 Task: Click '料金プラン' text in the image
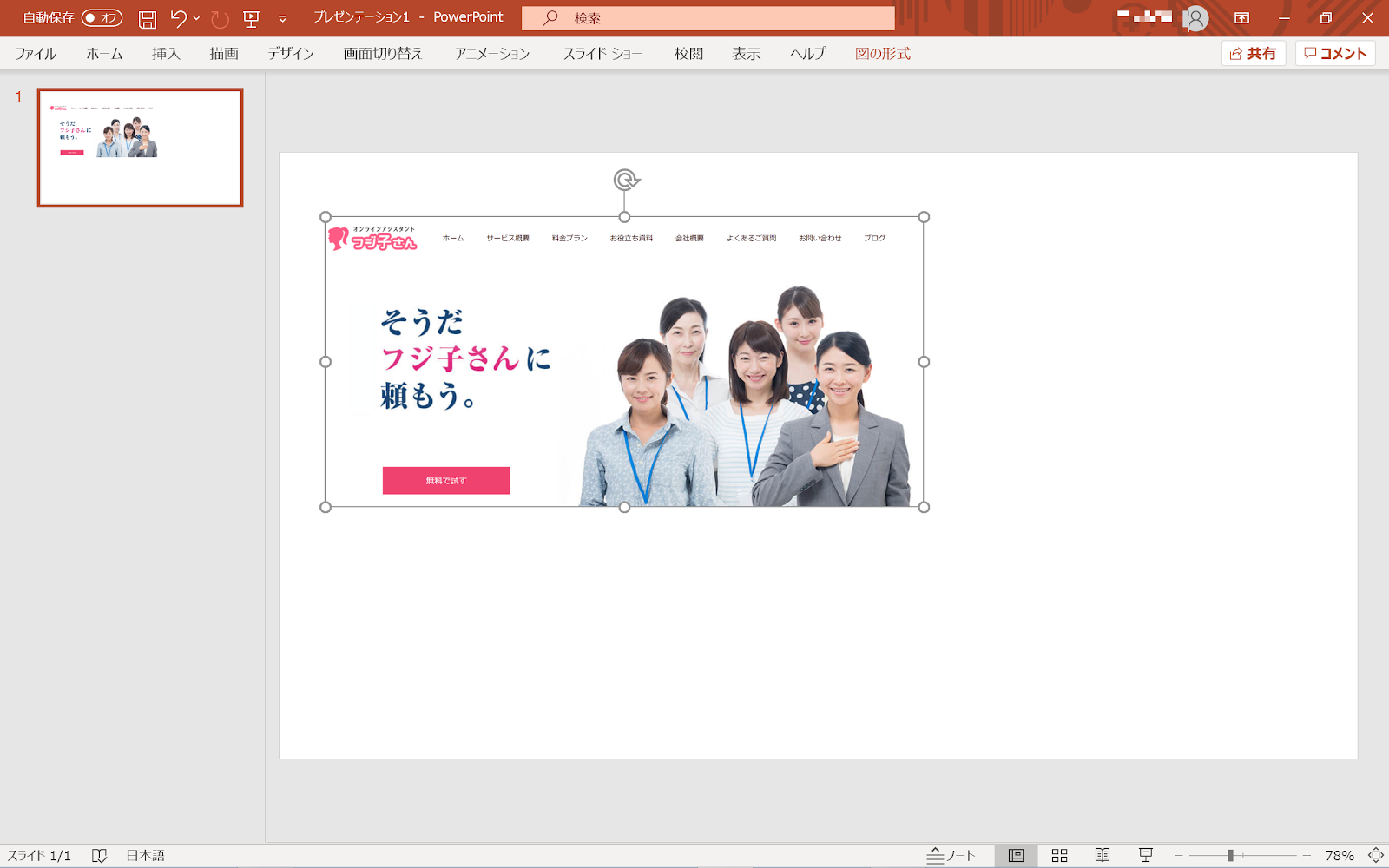click(x=569, y=238)
